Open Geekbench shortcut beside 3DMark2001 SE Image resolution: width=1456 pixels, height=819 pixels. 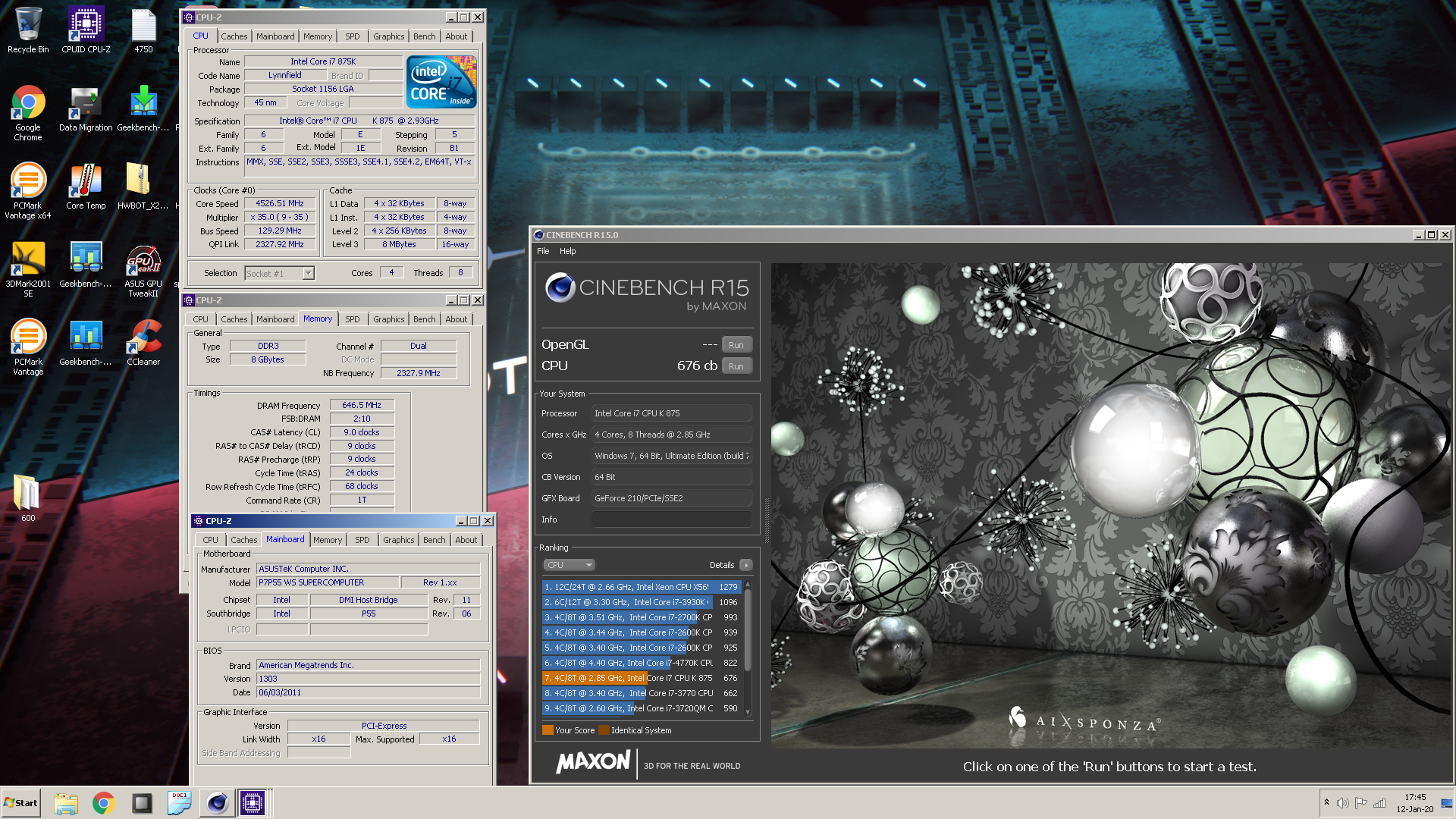click(x=86, y=265)
